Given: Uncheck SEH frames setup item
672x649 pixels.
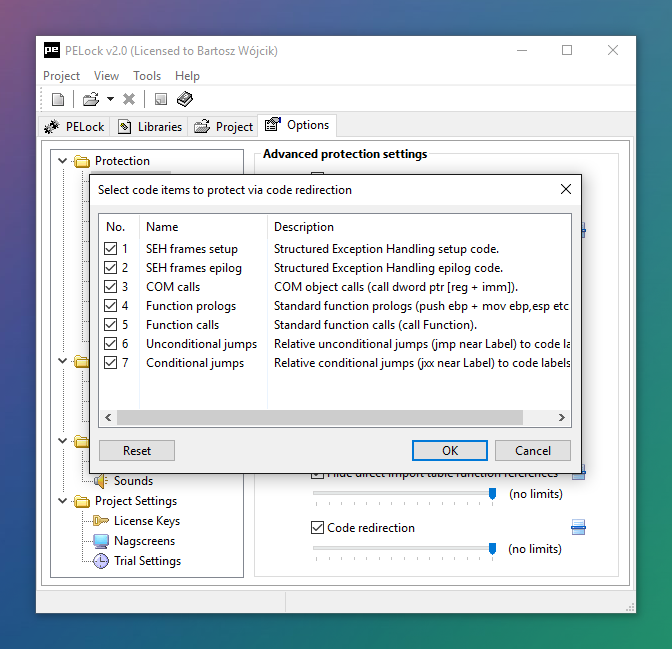Looking at the screenshot, I should pos(111,249).
